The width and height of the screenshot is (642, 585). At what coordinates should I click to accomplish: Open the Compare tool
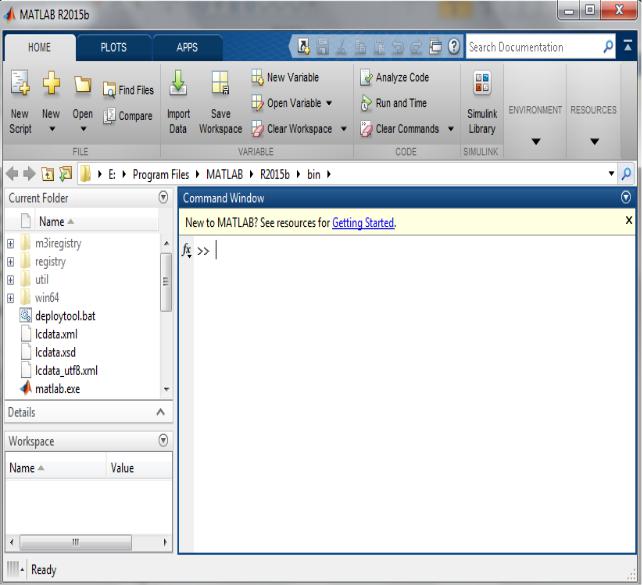(x=128, y=116)
